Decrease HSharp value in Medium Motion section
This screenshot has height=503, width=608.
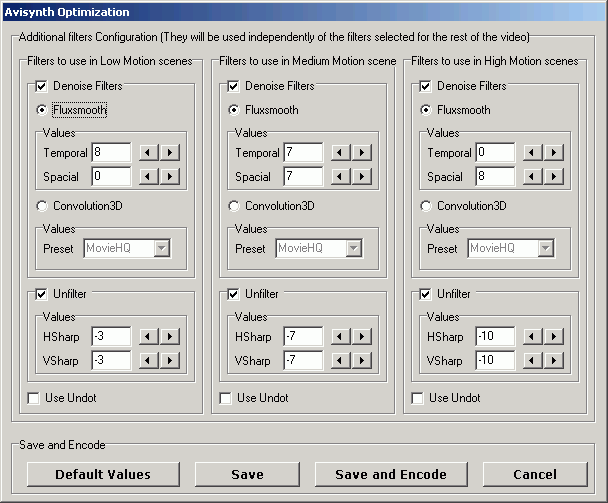click(x=341, y=336)
